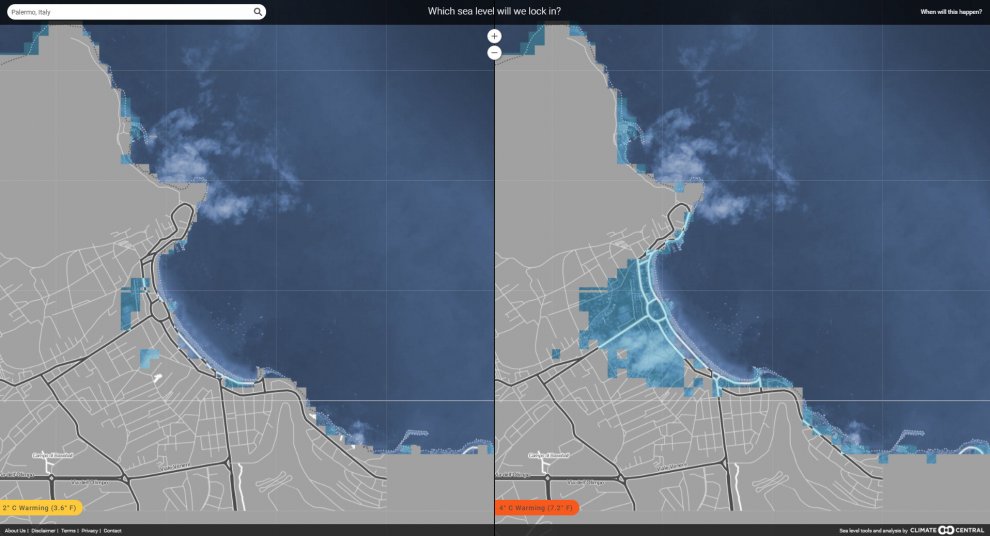Select the 4° C Warming orange label
Image resolution: width=990 pixels, height=536 pixels.
[536, 508]
